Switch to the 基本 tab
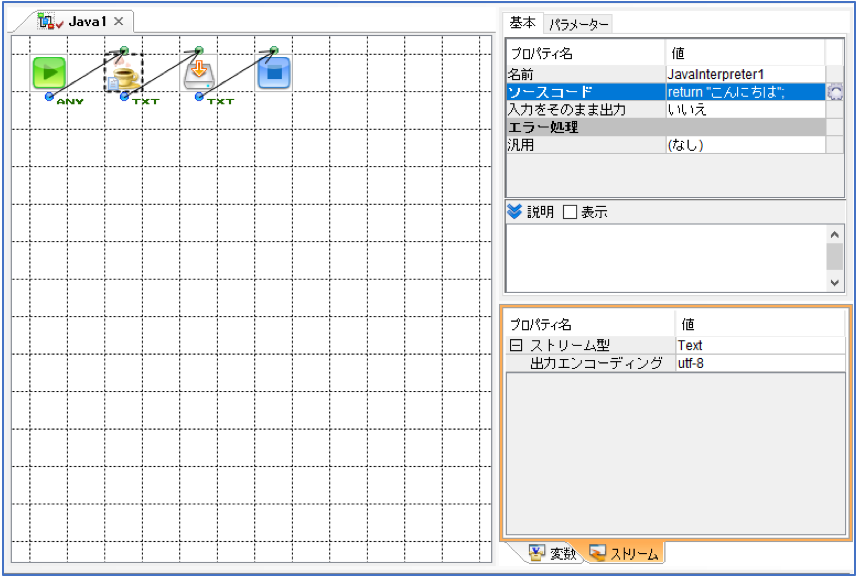The image size is (857, 577). pos(522,23)
